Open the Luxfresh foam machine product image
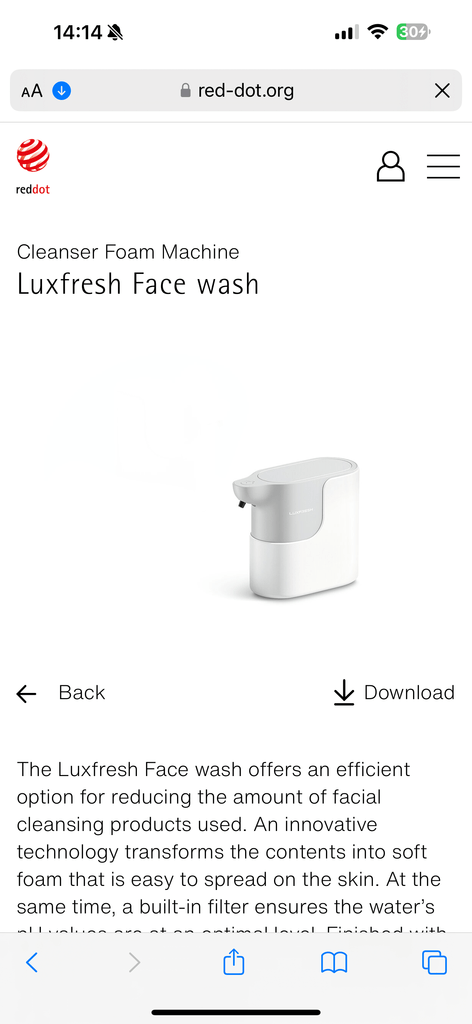Viewport: 472px width, 1024px height. pyautogui.click(x=296, y=528)
